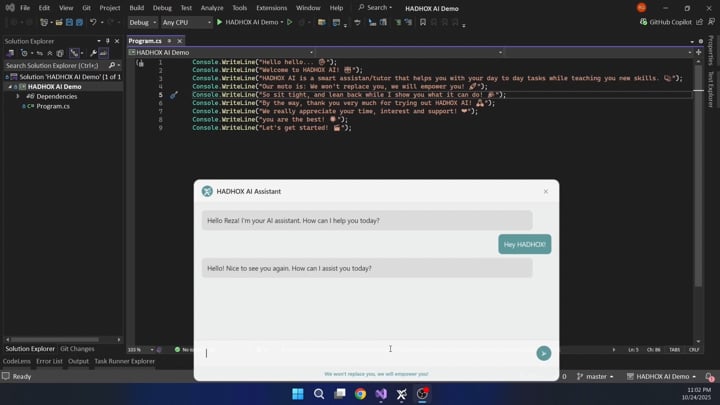Click Collapse All in Solution Explorer toolbar

(x=50, y=53)
